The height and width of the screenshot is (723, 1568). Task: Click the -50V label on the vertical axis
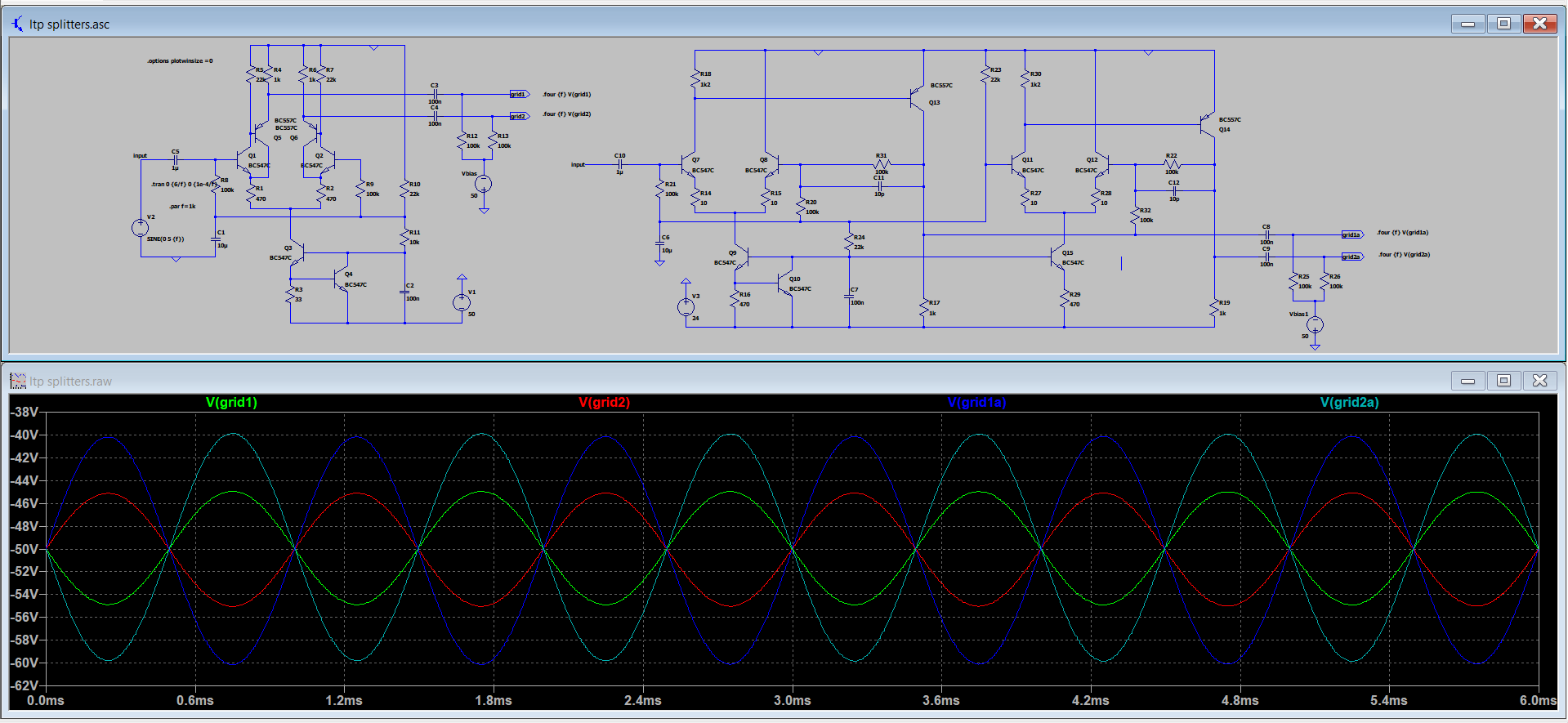pyautogui.click(x=24, y=549)
